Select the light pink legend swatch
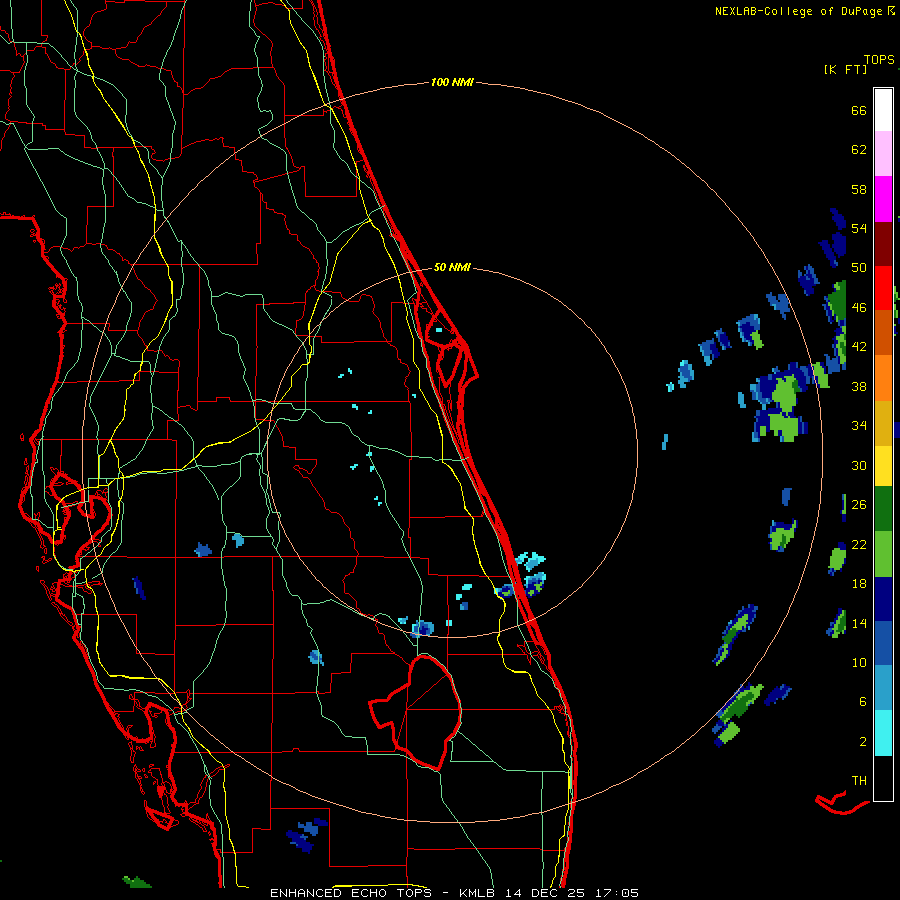 [883, 153]
